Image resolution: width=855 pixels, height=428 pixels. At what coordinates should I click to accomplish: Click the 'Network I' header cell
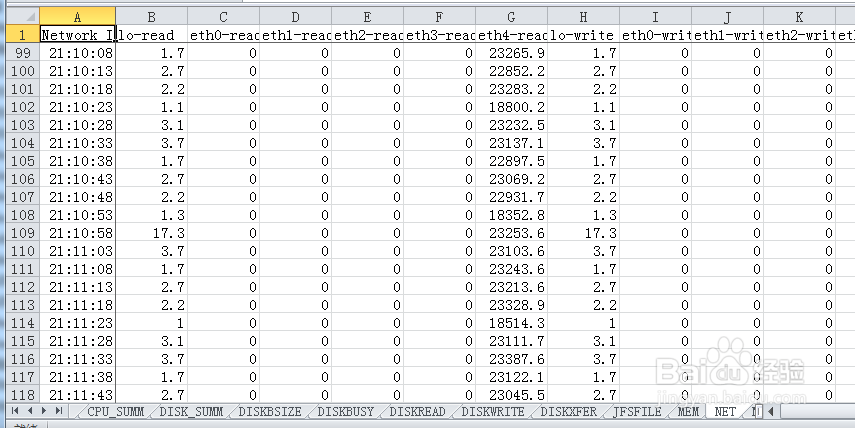77,34
